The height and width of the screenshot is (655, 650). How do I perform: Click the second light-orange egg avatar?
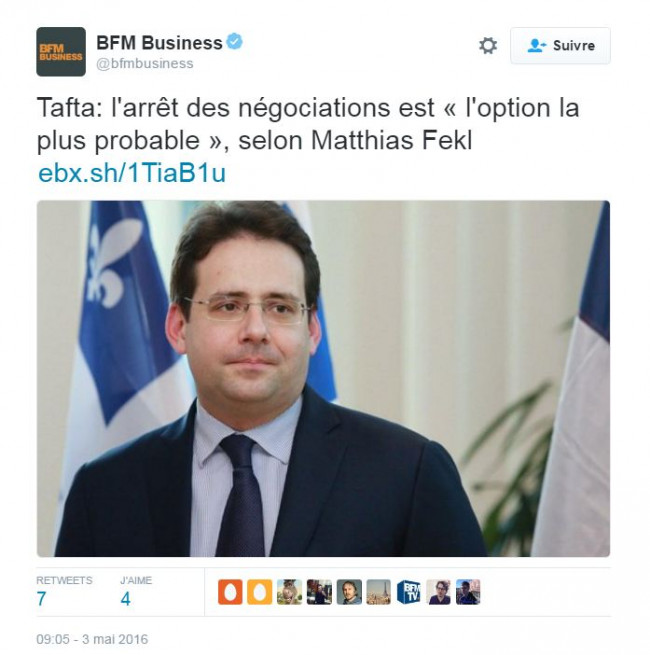click(259, 592)
